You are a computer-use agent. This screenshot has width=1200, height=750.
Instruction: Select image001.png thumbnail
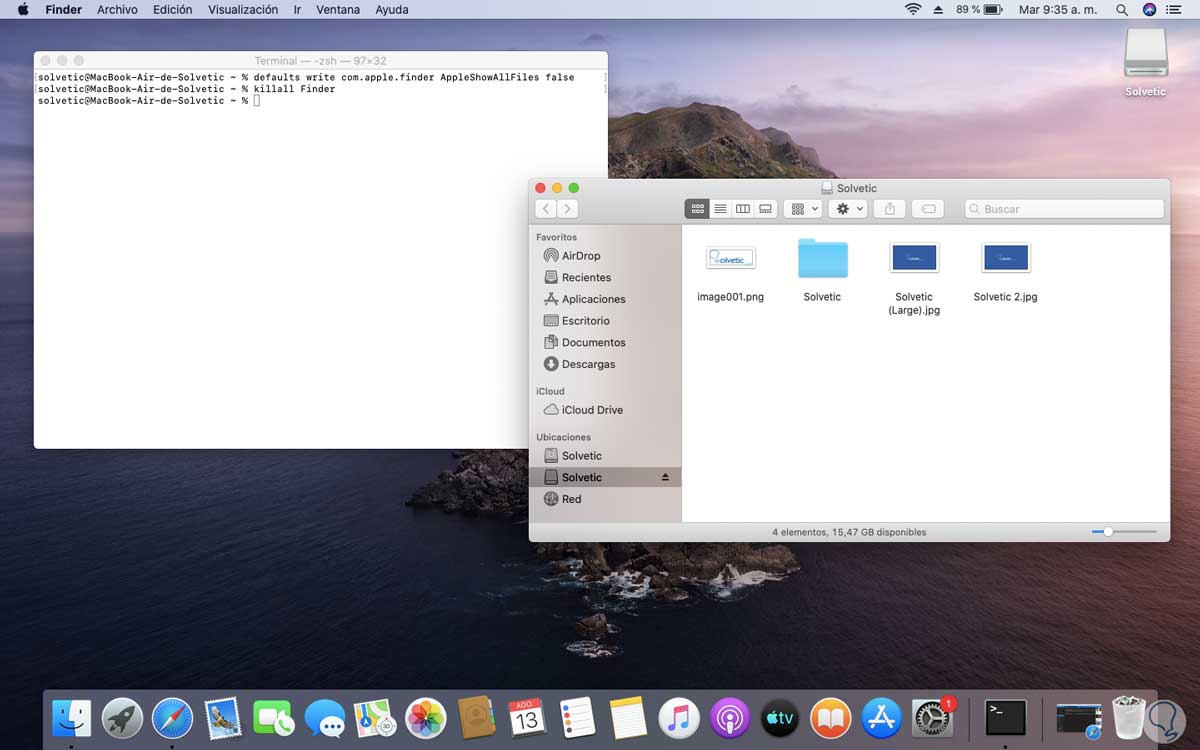[x=730, y=258]
